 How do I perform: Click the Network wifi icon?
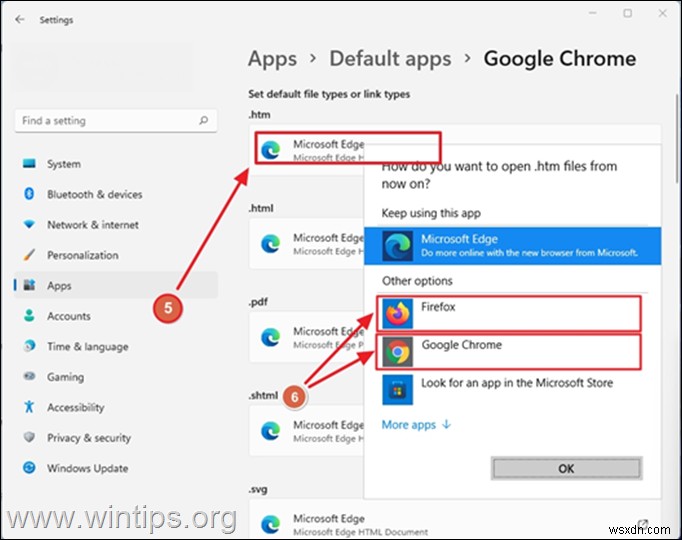coord(29,224)
